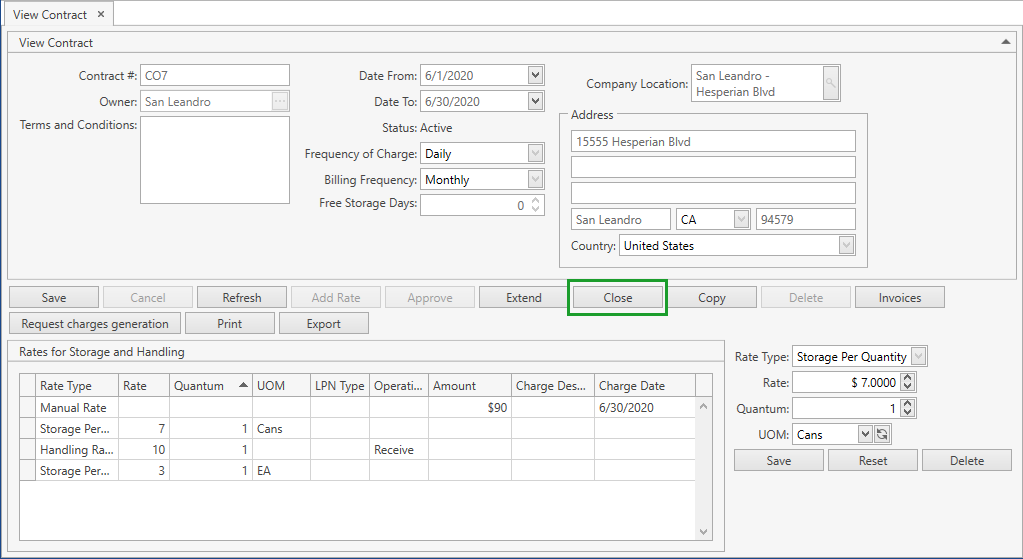Expand the UOM Cans dropdown
The height and width of the screenshot is (559, 1023).
864,435
